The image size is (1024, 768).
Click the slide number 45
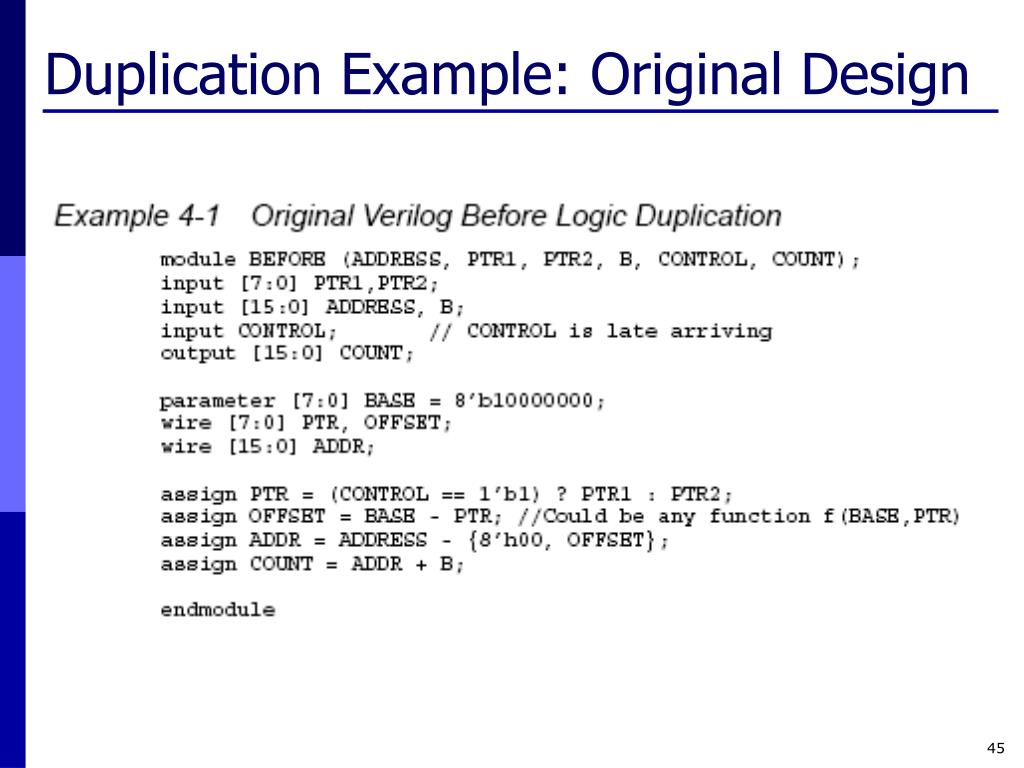tap(996, 748)
